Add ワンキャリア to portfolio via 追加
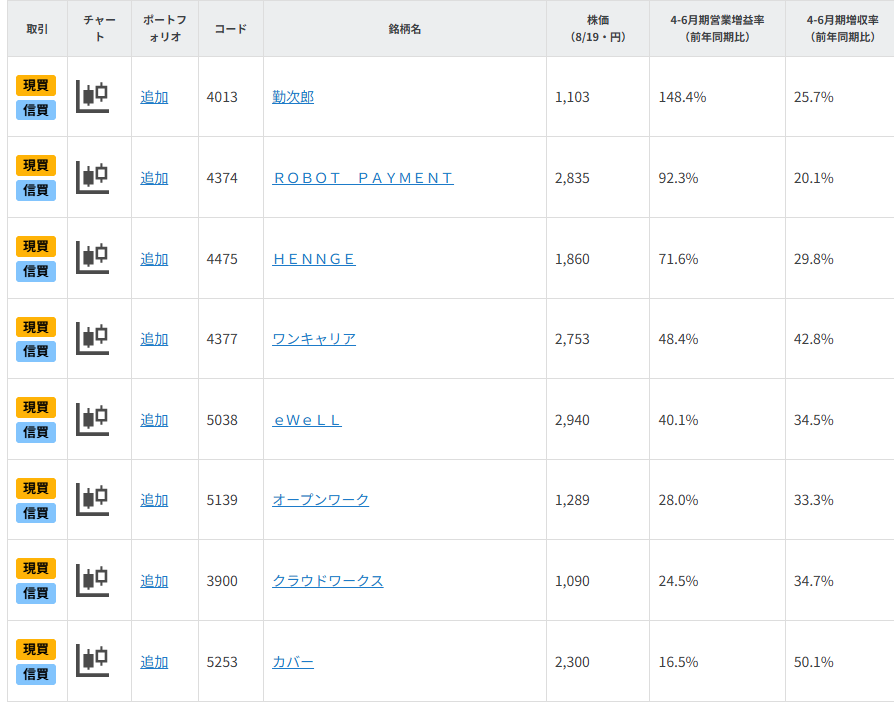 [x=154, y=339]
